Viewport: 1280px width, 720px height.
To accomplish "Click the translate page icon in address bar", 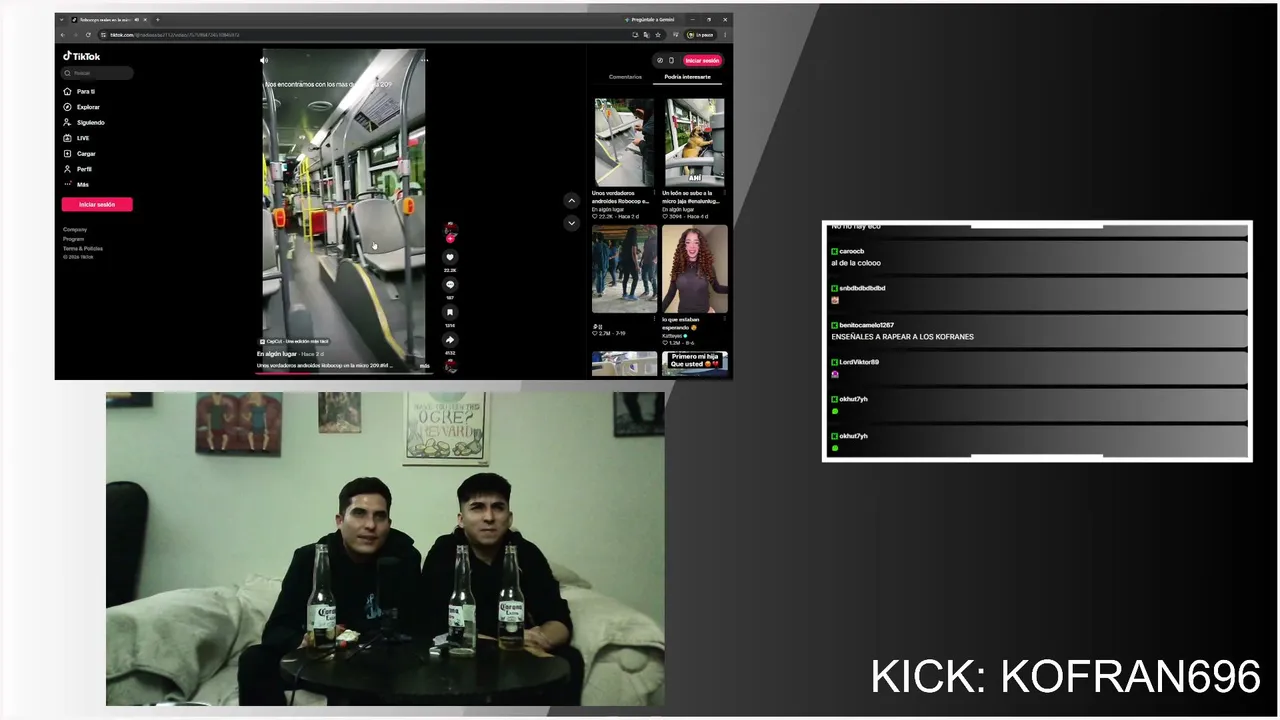I will (x=646, y=35).
